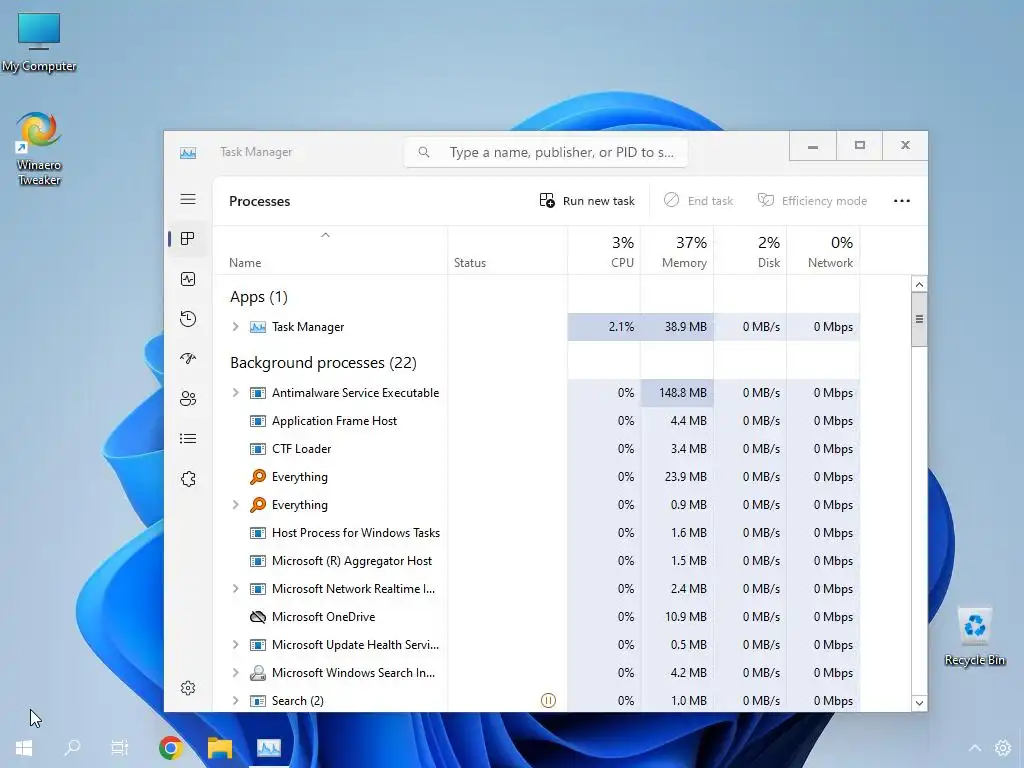
Task: Open Task Manager settings gear
Action: tap(188, 688)
